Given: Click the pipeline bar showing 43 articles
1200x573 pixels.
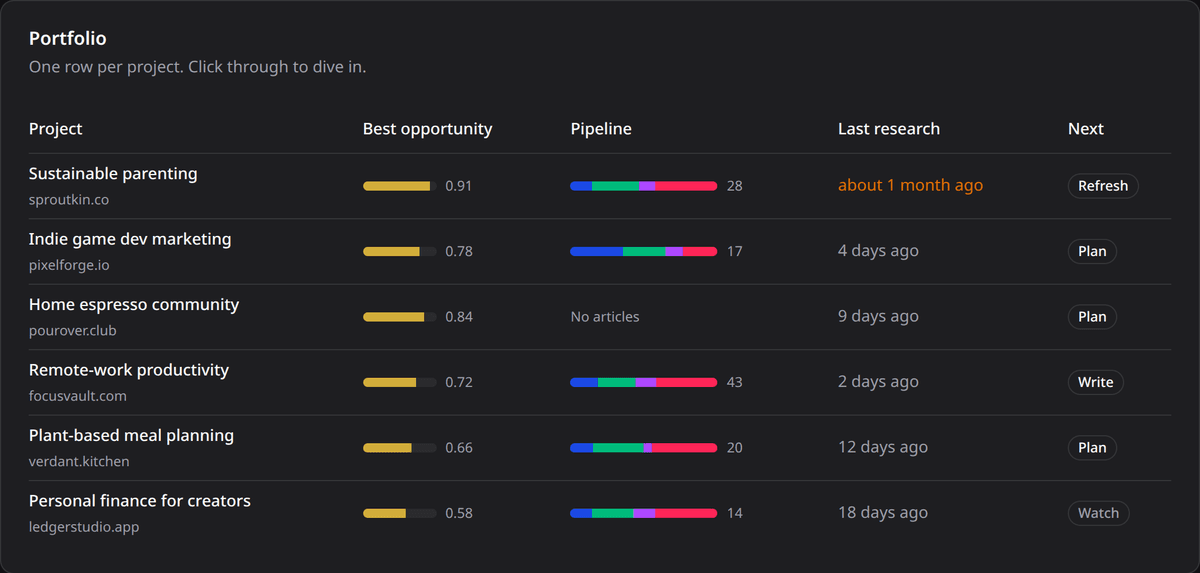Looking at the screenshot, I should [644, 382].
